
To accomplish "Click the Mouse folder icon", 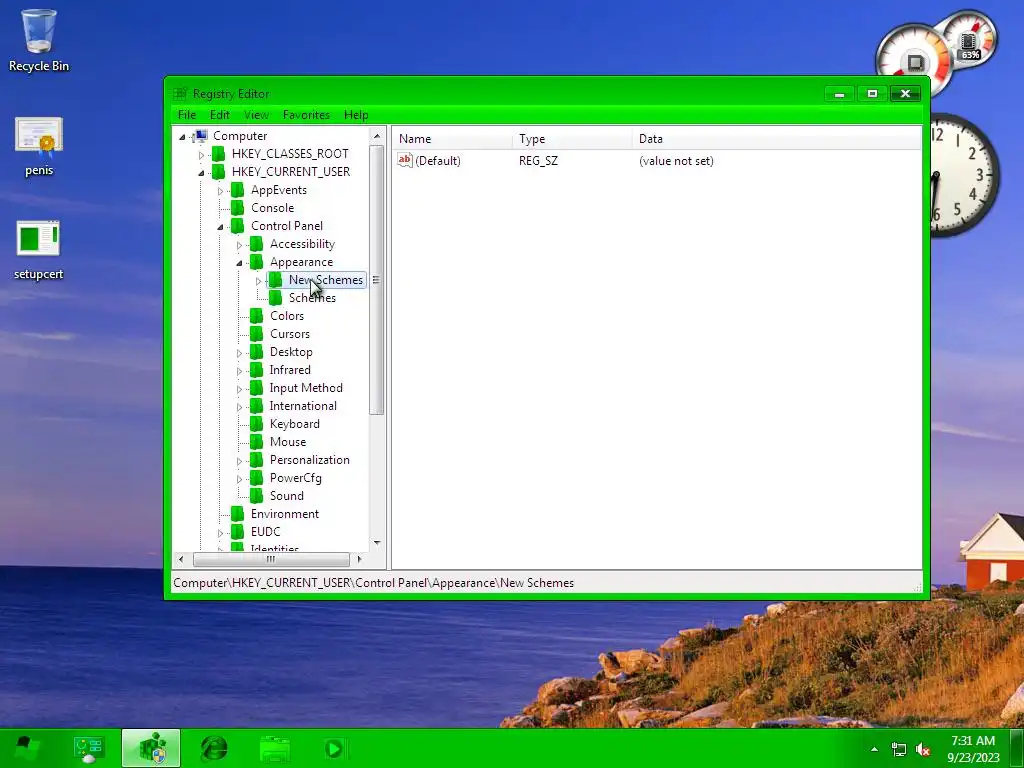I will point(257,442).
